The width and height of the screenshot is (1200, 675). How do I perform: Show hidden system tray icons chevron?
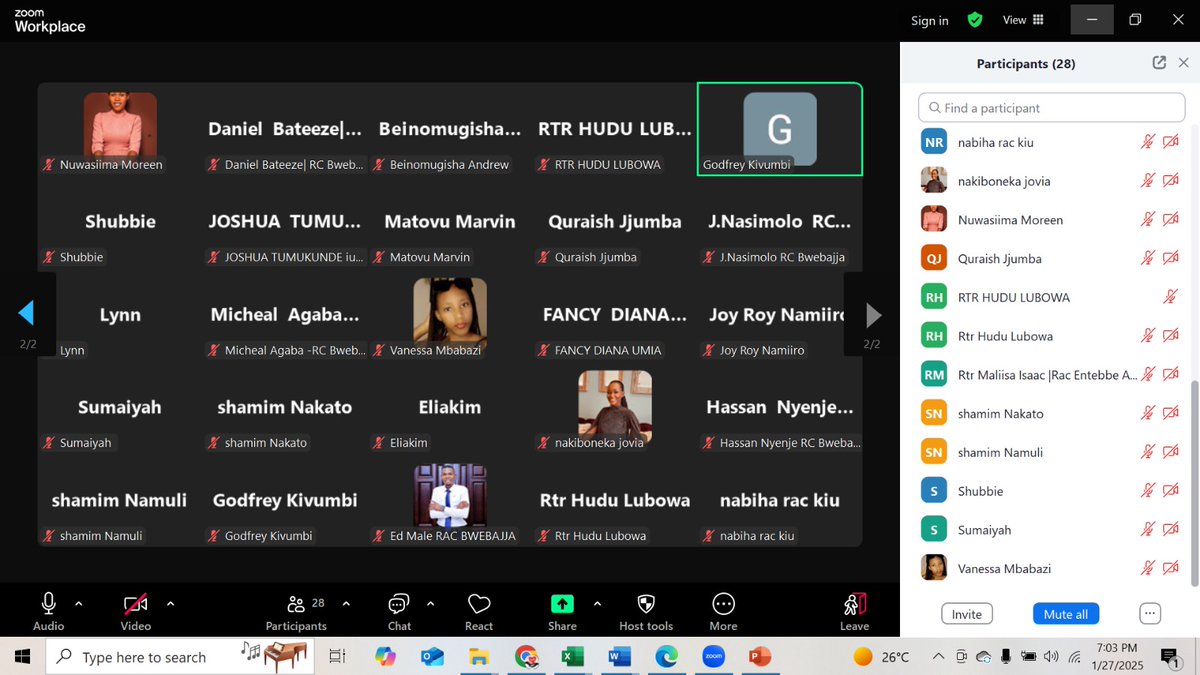pos(938,657)
